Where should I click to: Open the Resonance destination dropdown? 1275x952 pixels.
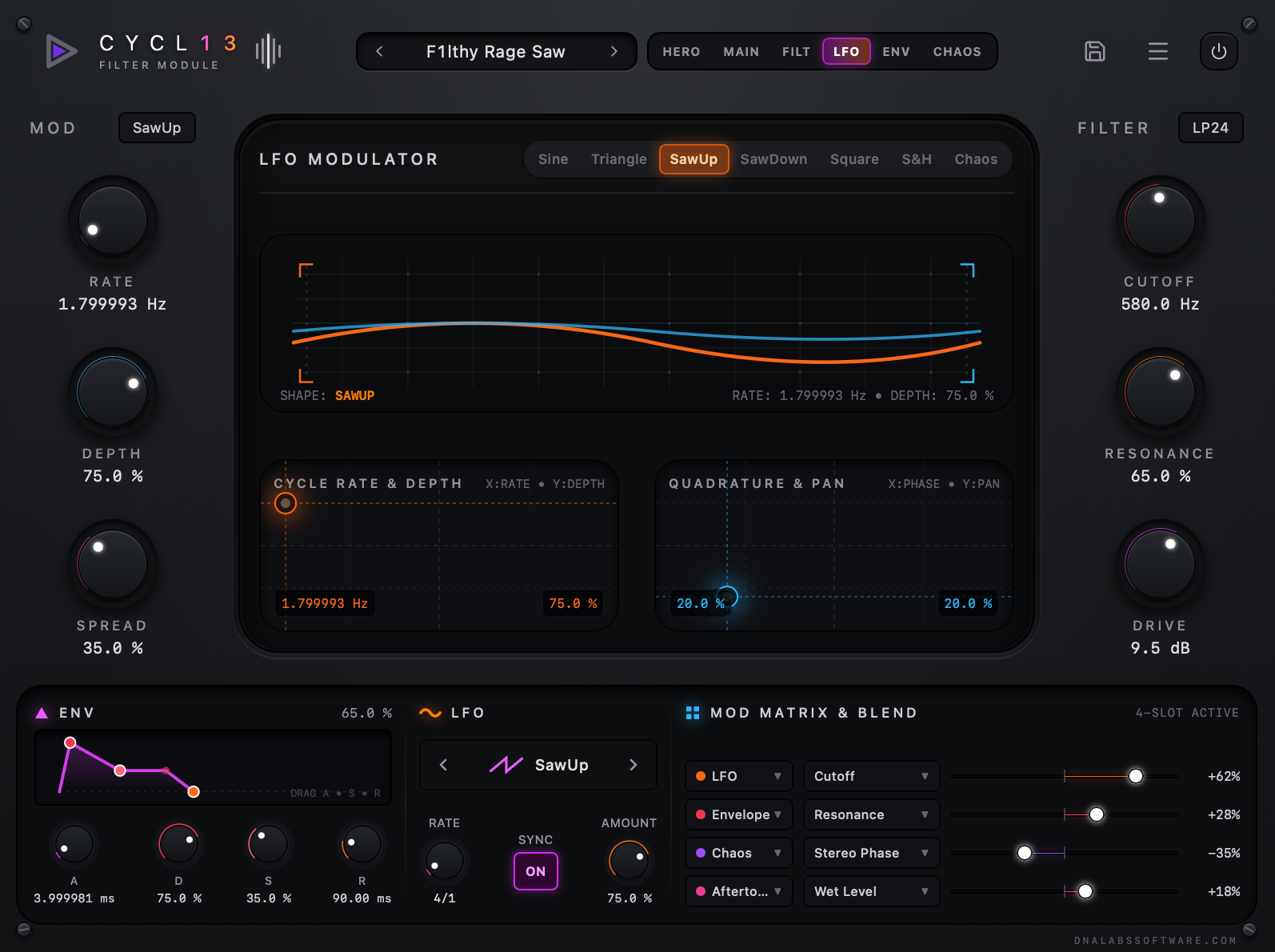coord(872,814)
